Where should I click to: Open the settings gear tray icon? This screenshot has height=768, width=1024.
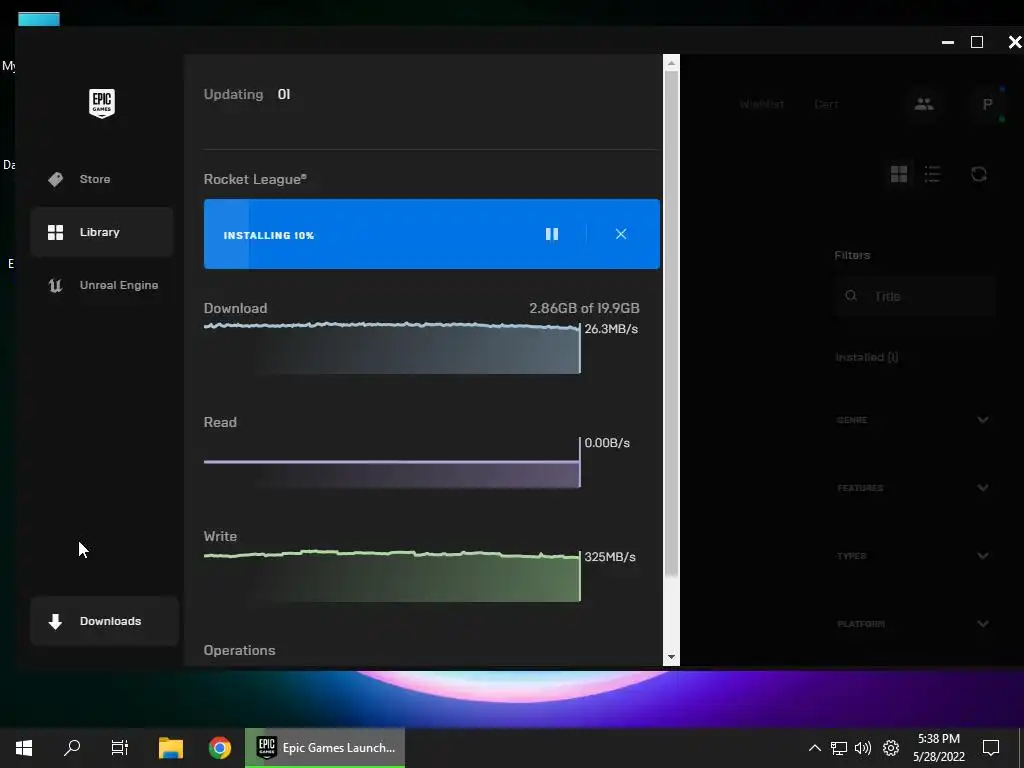(x=891, y=748)
